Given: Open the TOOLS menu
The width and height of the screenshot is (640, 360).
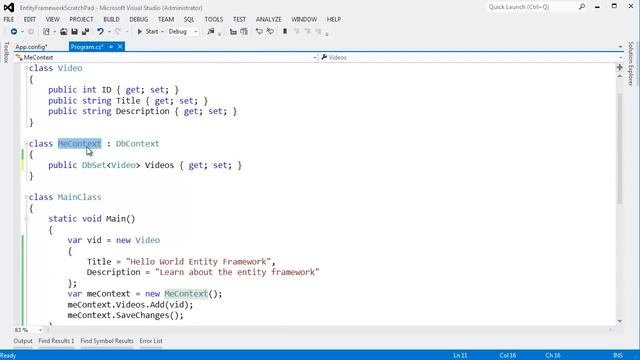Looking at the screenshot, I should tap(213, 19).
